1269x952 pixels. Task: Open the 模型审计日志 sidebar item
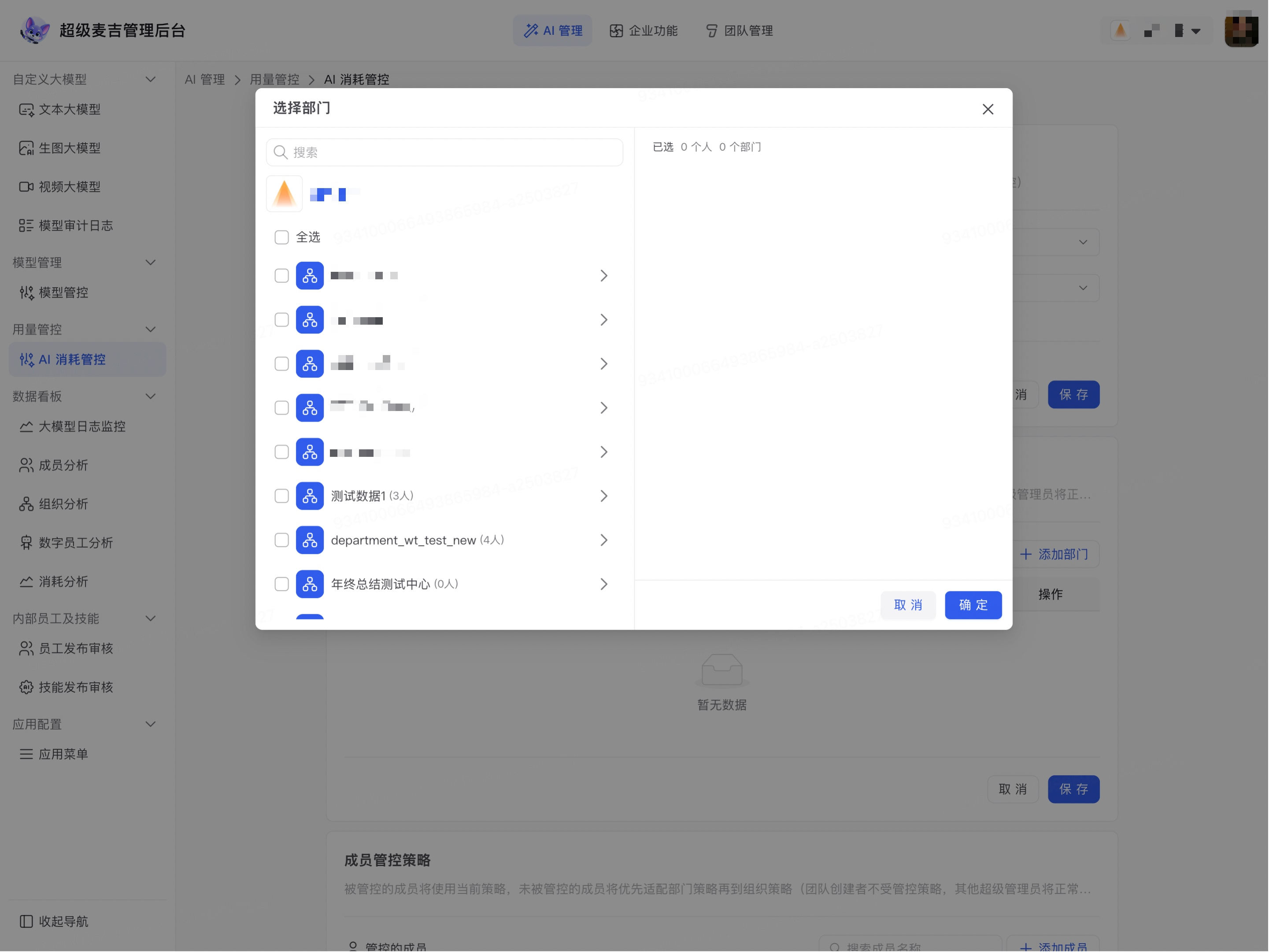87,226
